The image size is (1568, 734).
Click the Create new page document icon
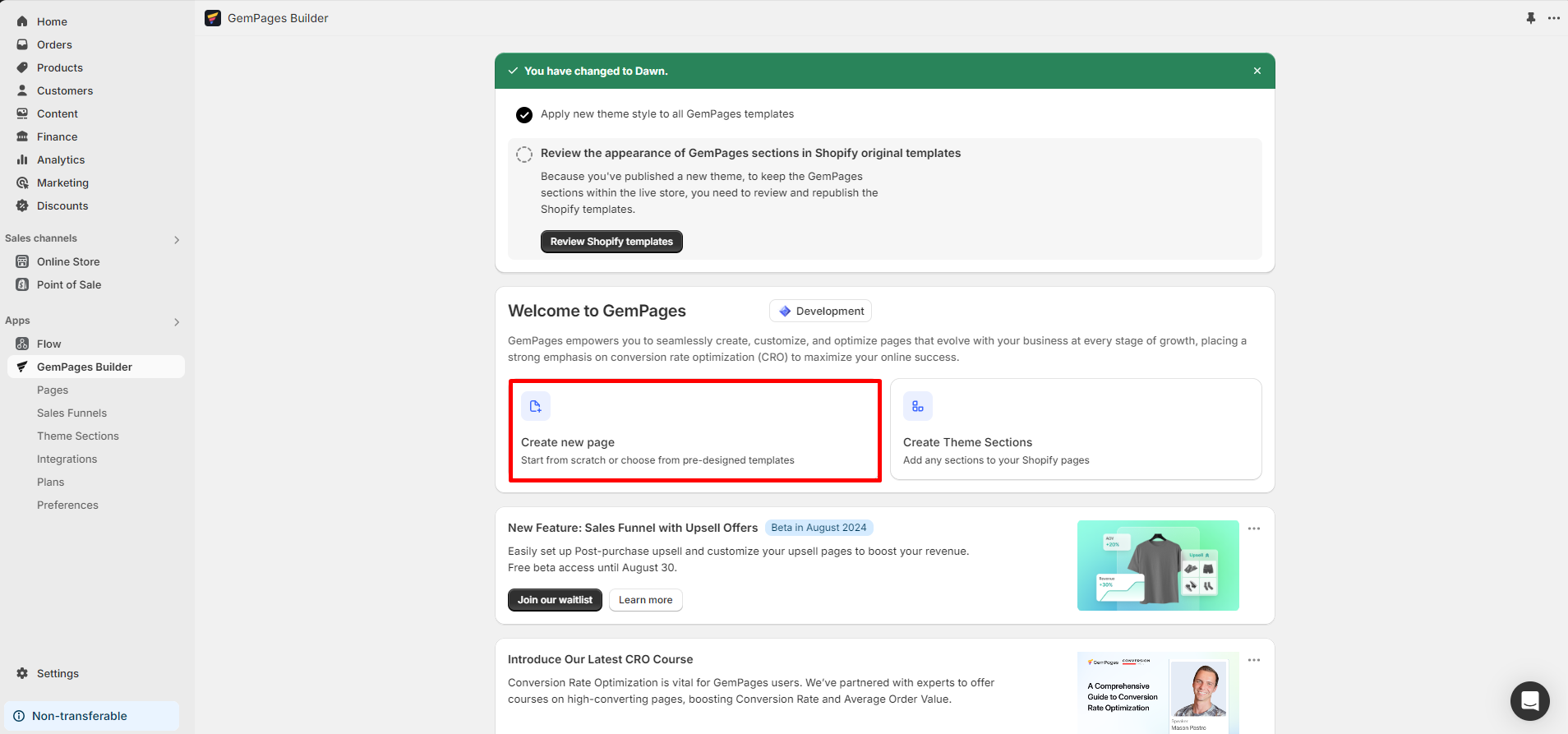(x=536, y=406)
